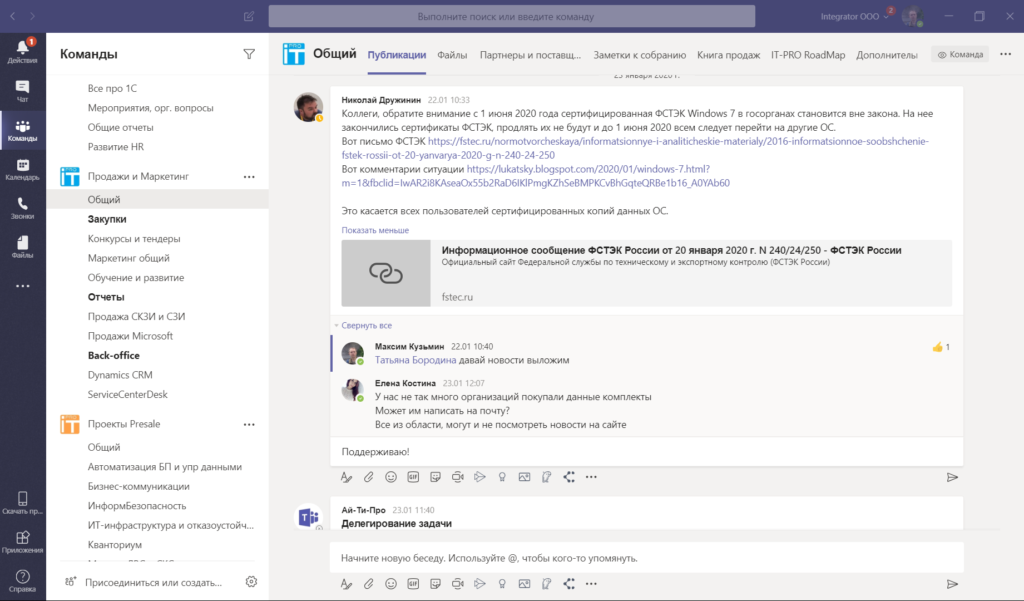Click Meet now video icon in reply toolbar
The height and width of the screenshot is (601, 1024).
click(x=458, y=477)
